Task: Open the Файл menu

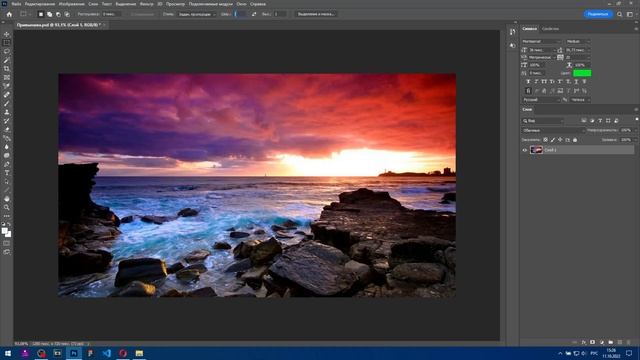Action: click(x=16, y=4)
